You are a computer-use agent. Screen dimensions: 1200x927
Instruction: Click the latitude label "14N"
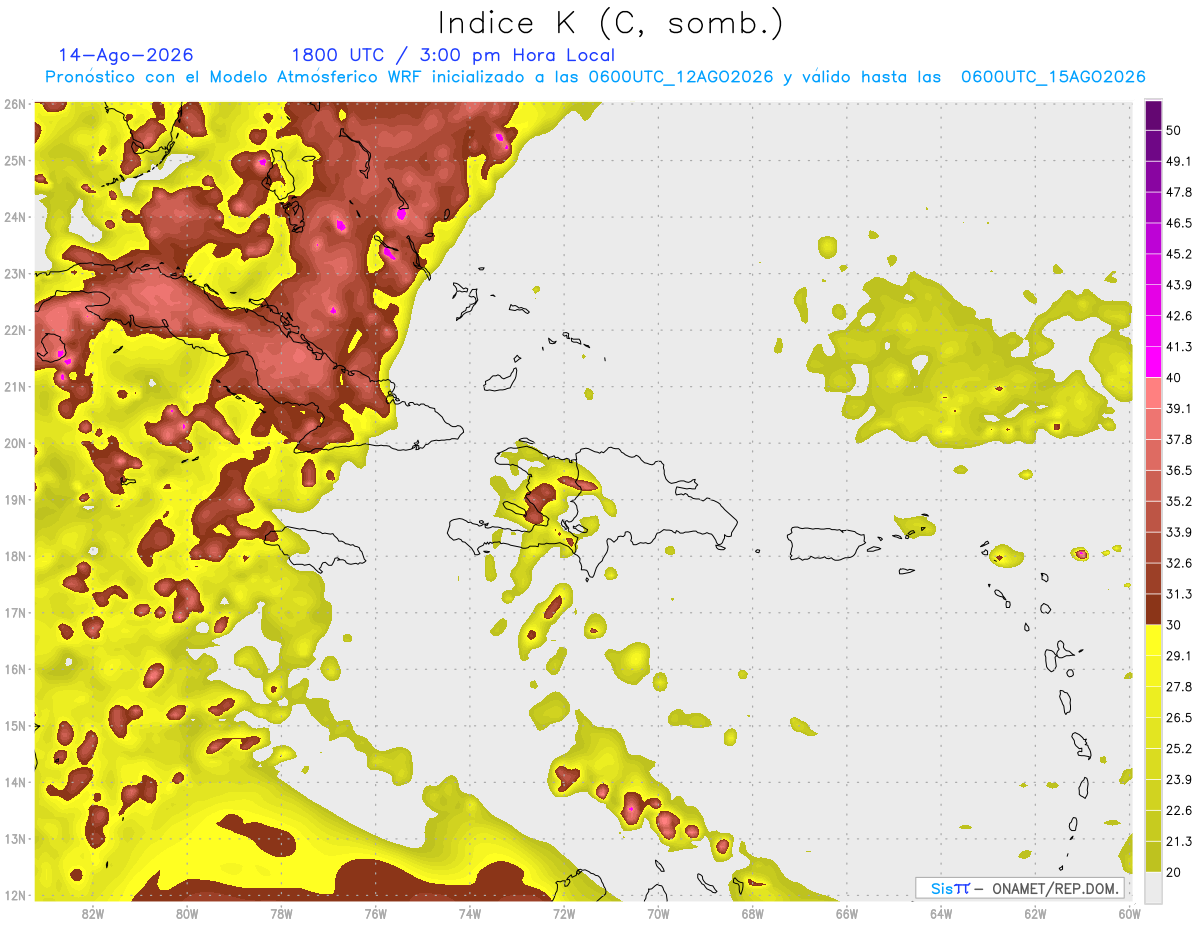[15, 782]
